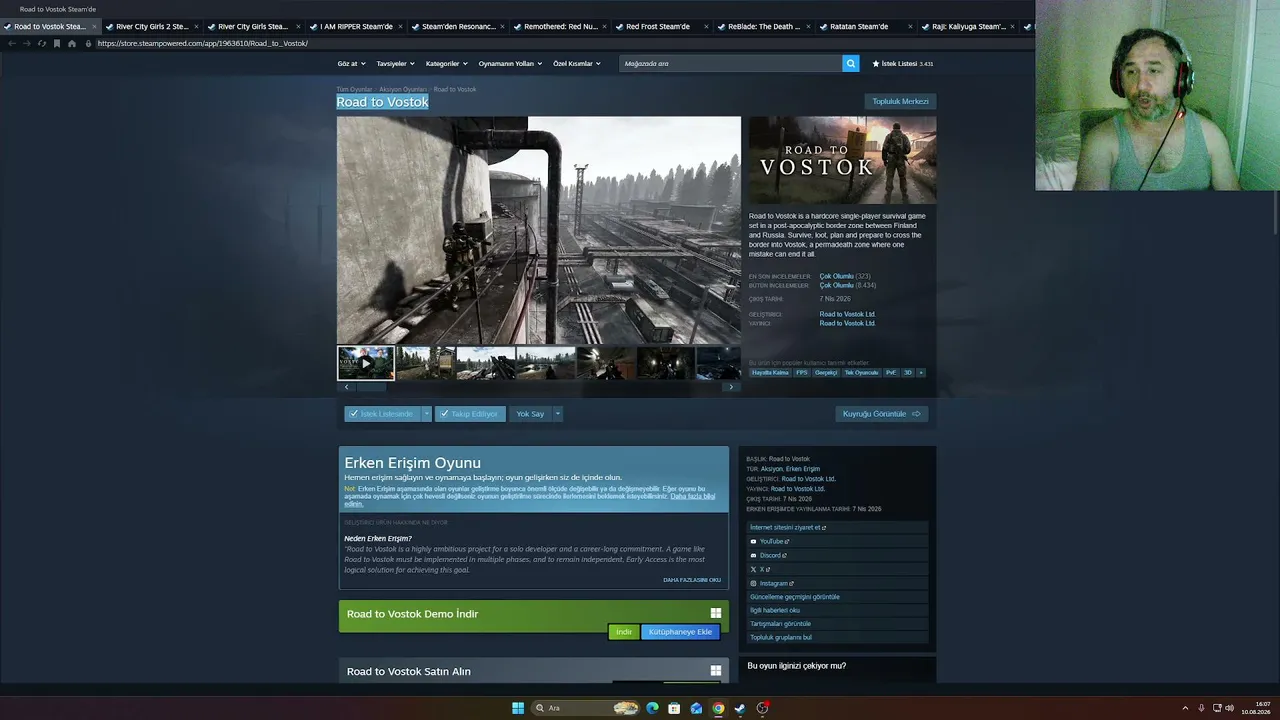
Task: Close the Red Frost tab
Action: (706, 27)
